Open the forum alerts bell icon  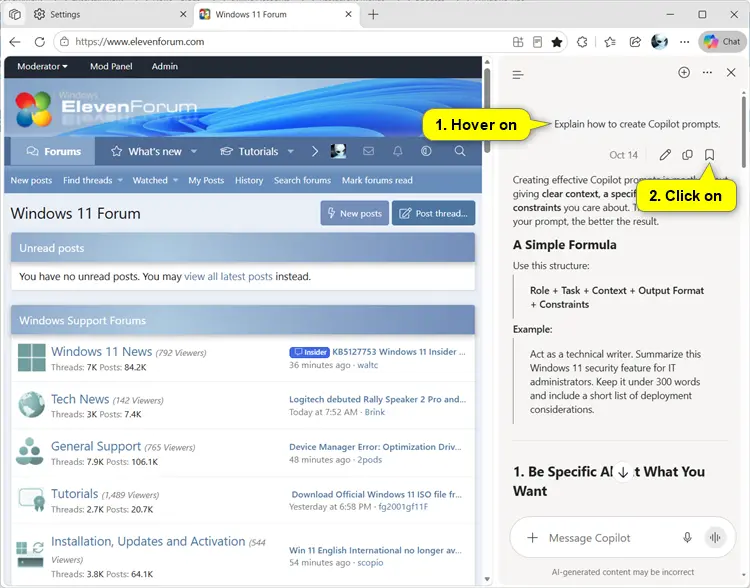(x=397, y=151)
